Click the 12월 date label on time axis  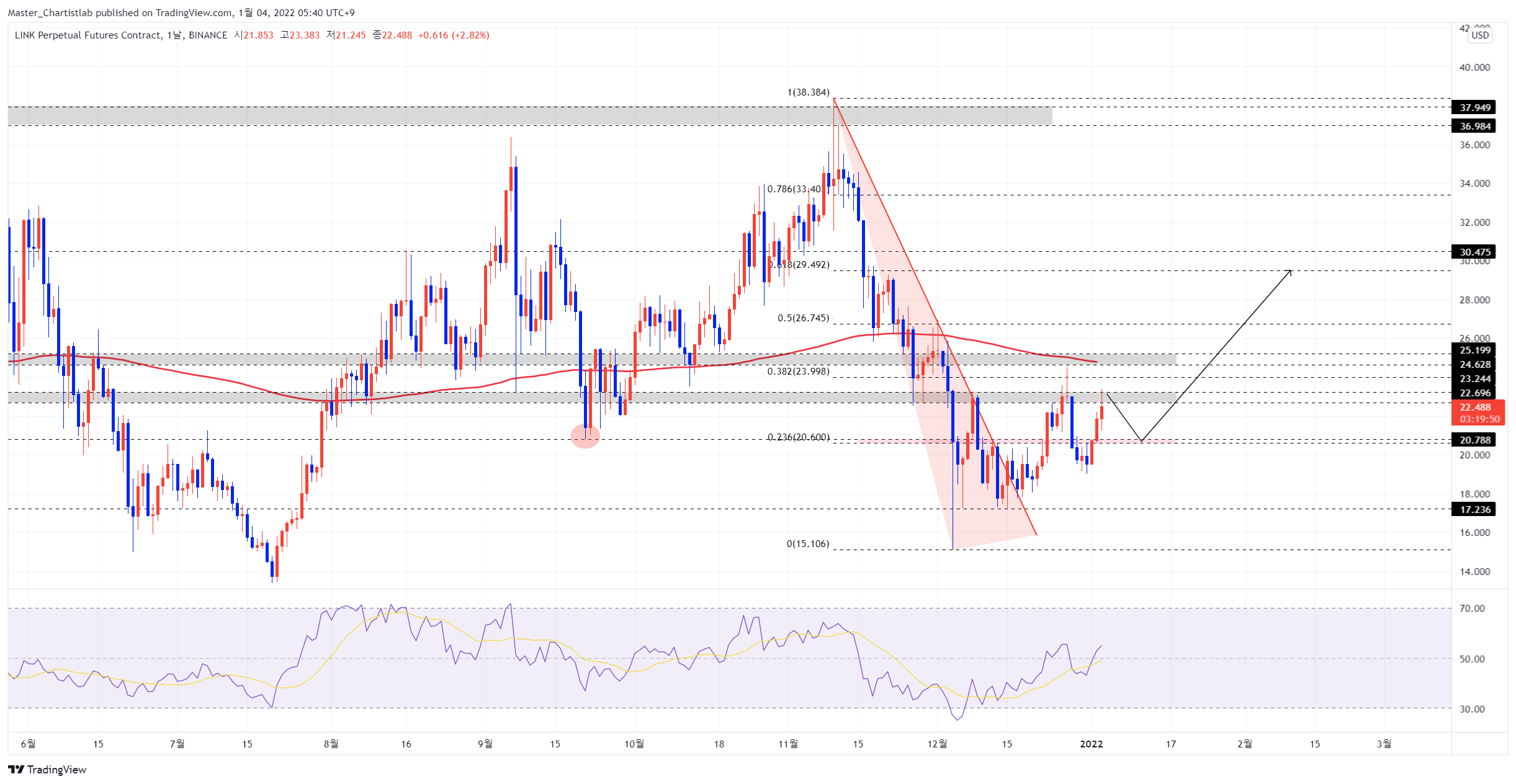pos(937,744)
